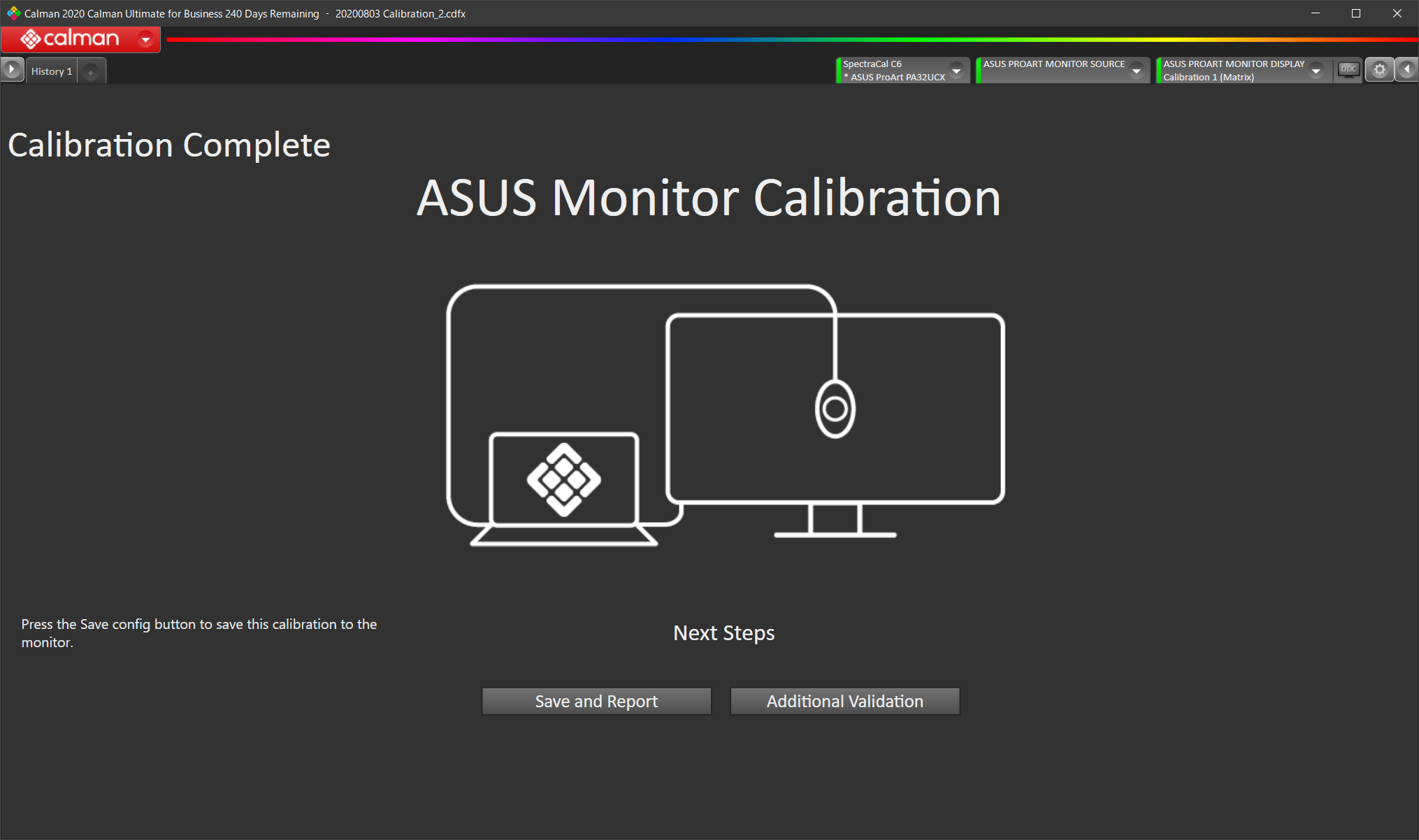This screenshot has width=1419, height=840.
Task: Click the Calman app icon in title bar
Action: click(13, 13)
